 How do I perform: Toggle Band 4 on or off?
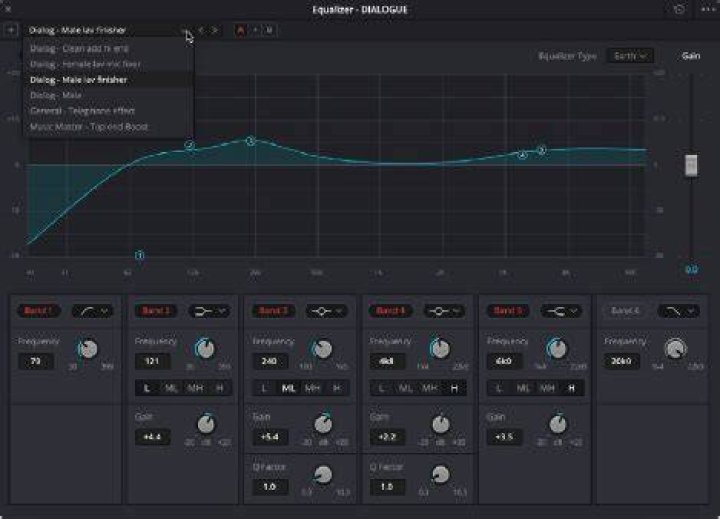[391, 311]
